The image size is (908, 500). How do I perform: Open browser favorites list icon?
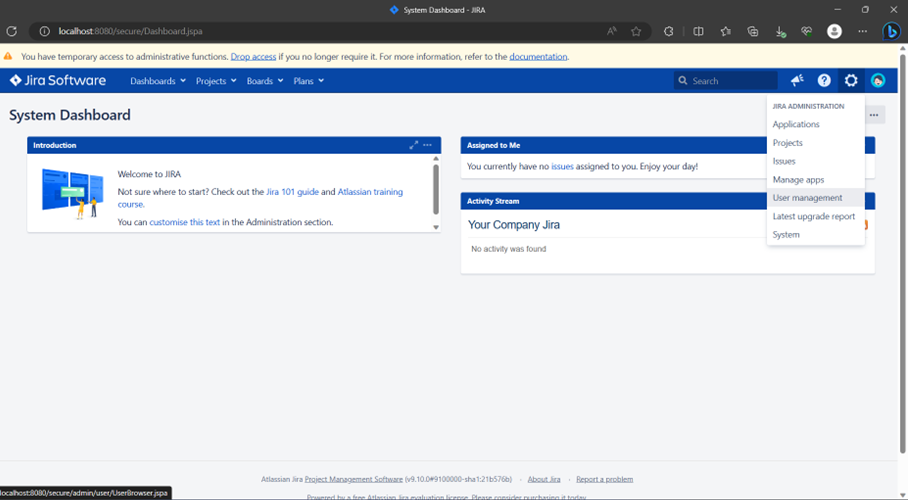[x=725, y=31]
